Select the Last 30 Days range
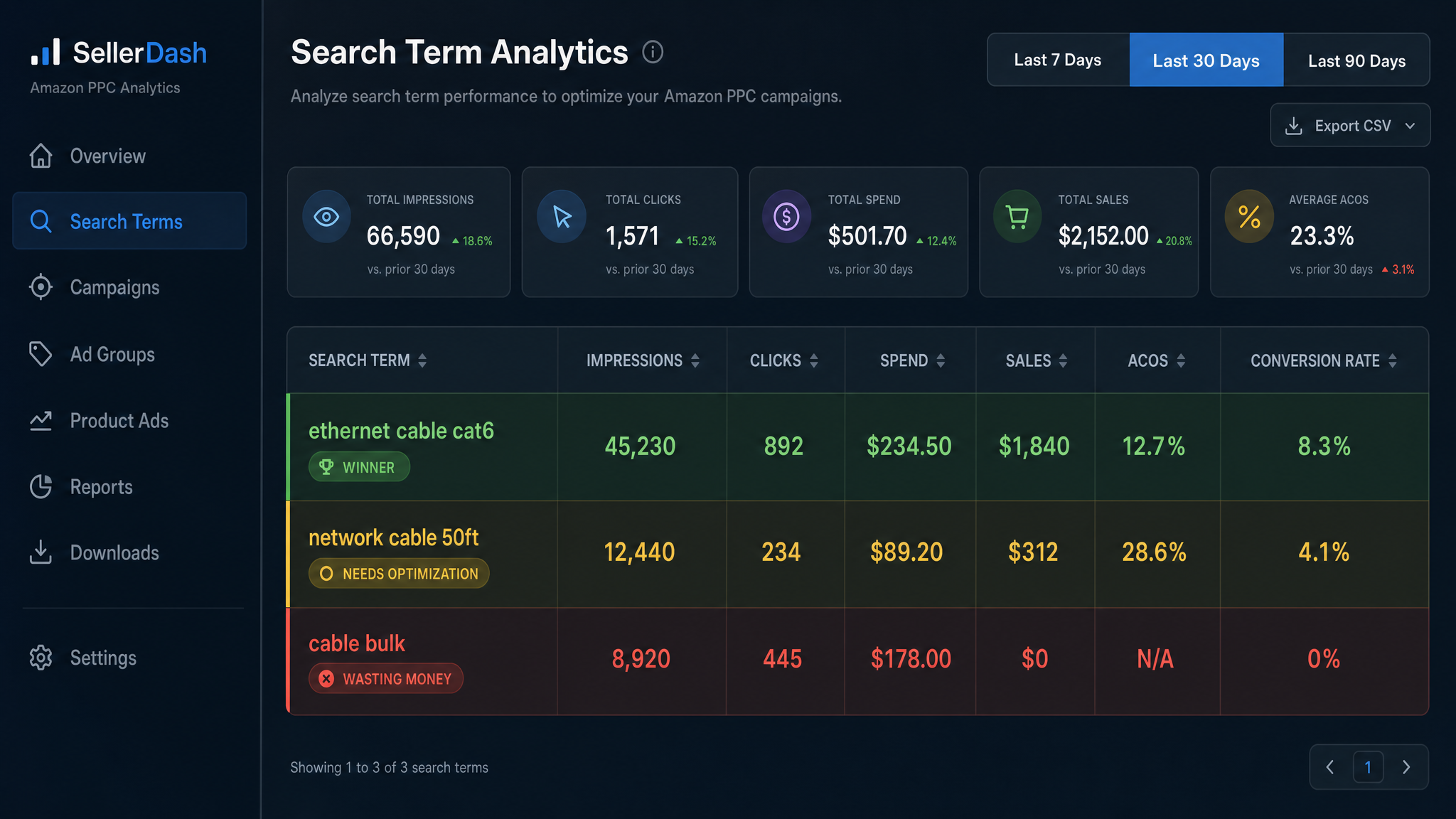 (1206, 60)
